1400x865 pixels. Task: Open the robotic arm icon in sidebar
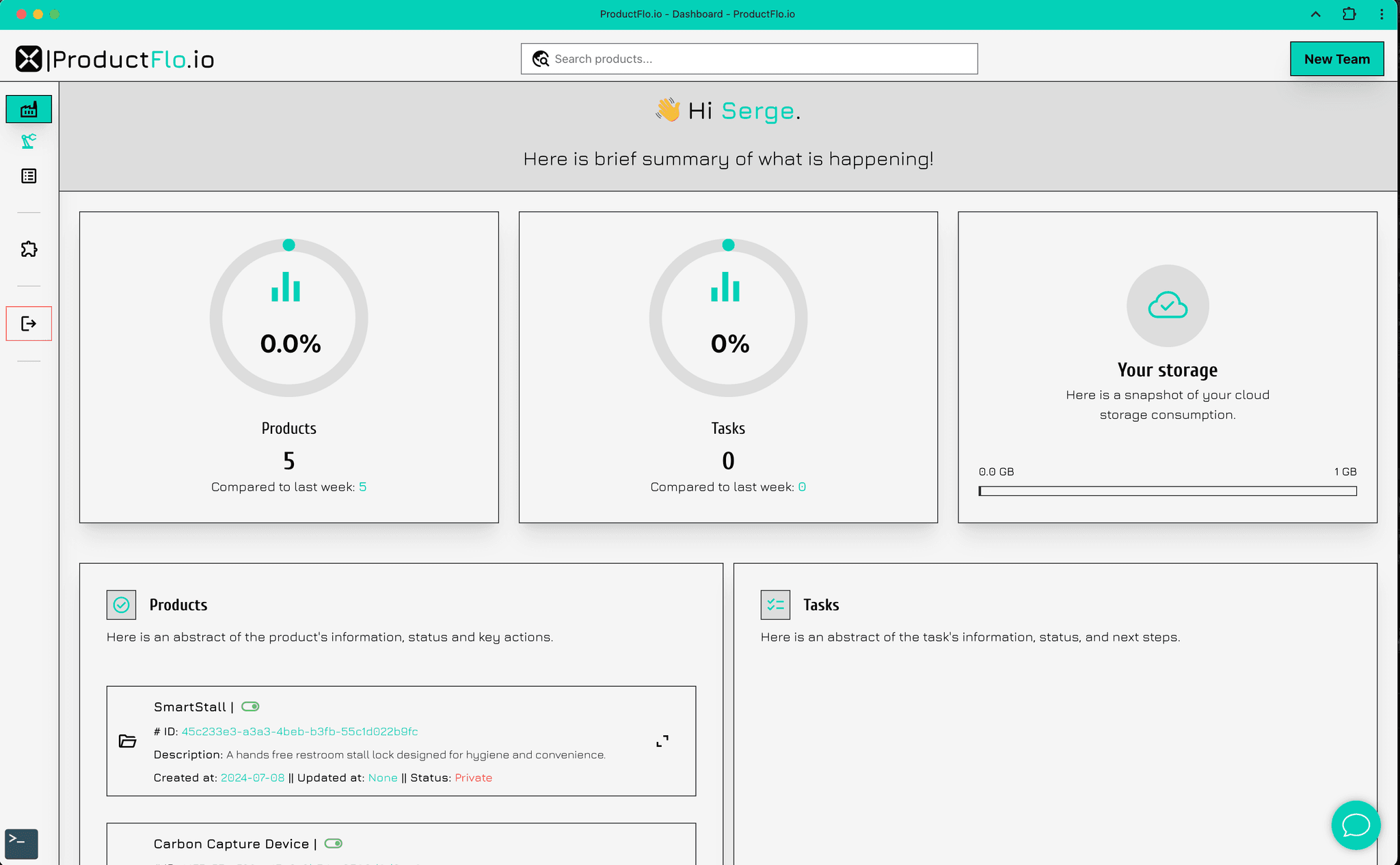click(x=29, y=141)
